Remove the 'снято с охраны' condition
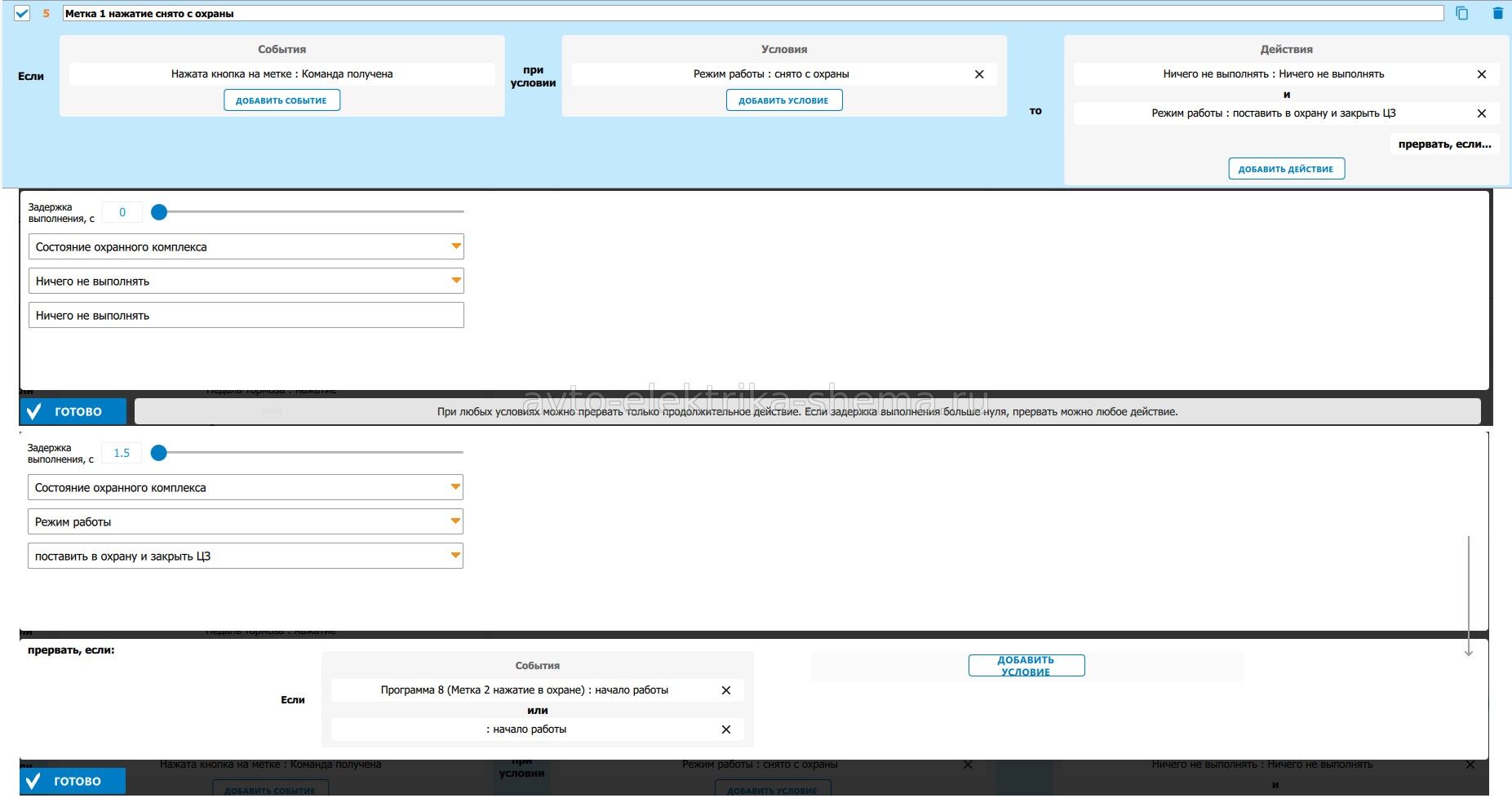1512x798 pixels. [979, 74]
